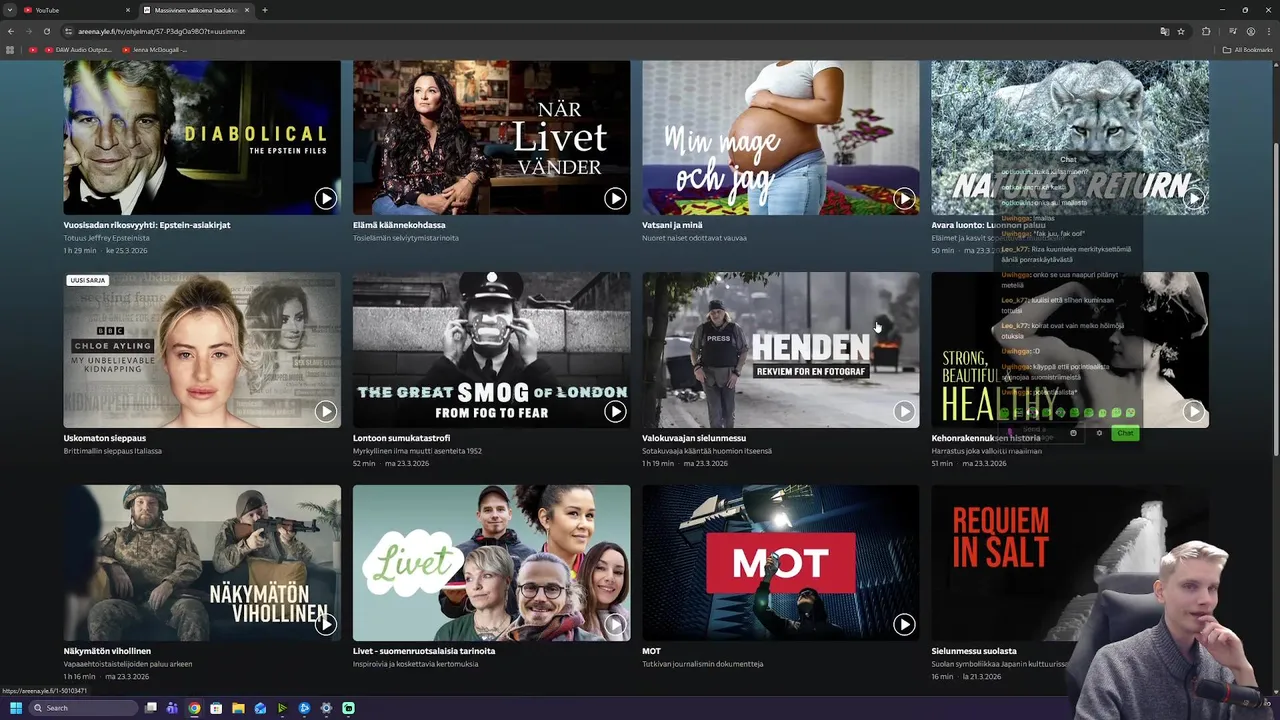Click the green Chat send button in overlay
Viewport: 1280px width, 720px height.
(1125, 433)
